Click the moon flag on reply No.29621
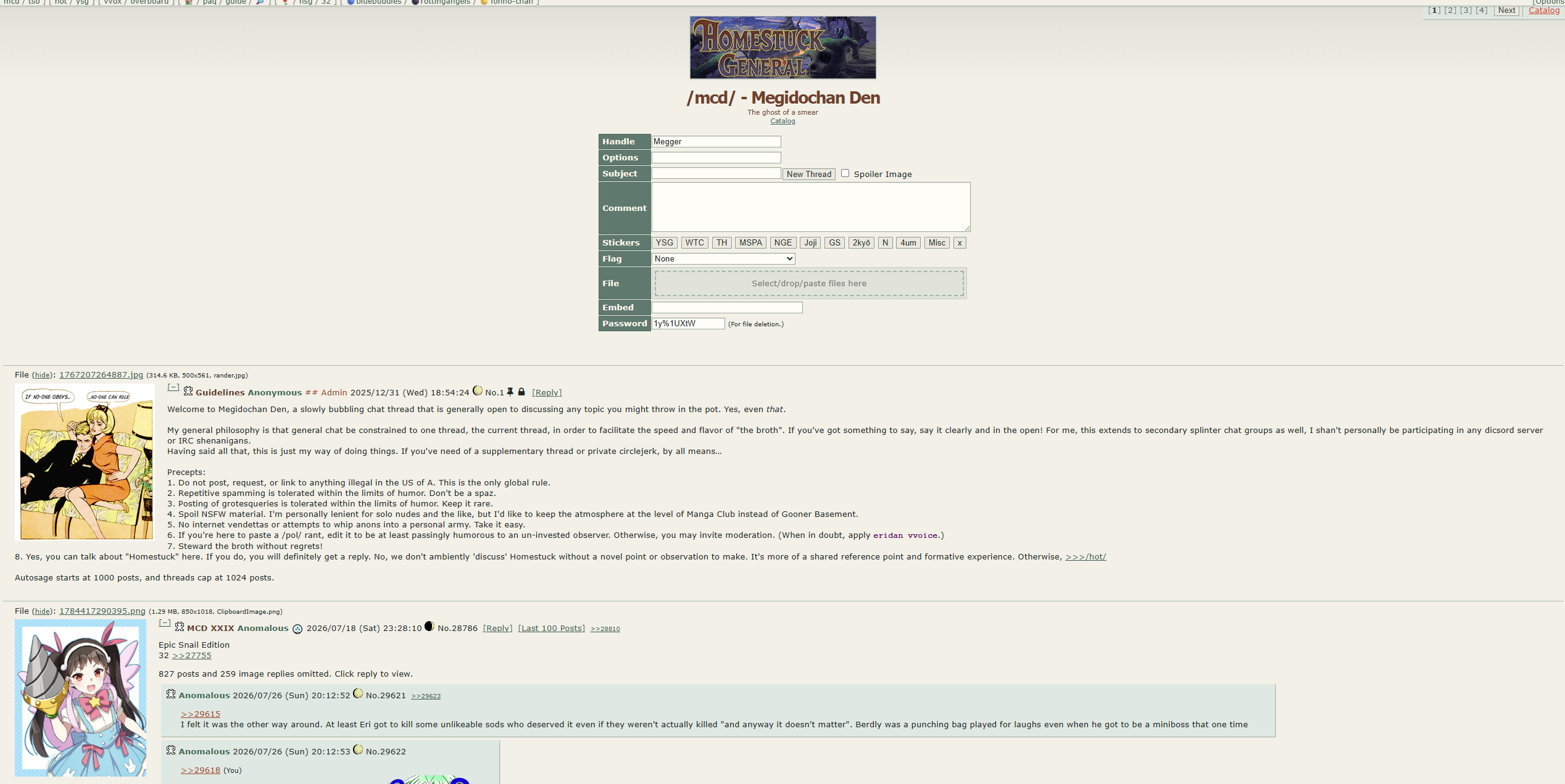This screenshot has width=1565, height=784. tap(358, 693)
